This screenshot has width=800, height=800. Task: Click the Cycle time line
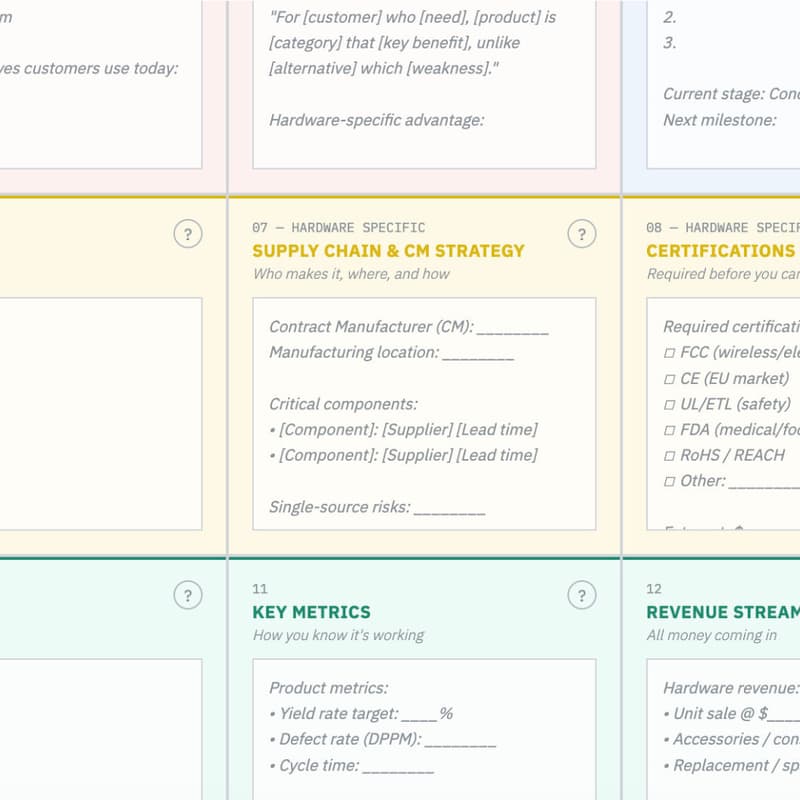[x=352, y=765]
